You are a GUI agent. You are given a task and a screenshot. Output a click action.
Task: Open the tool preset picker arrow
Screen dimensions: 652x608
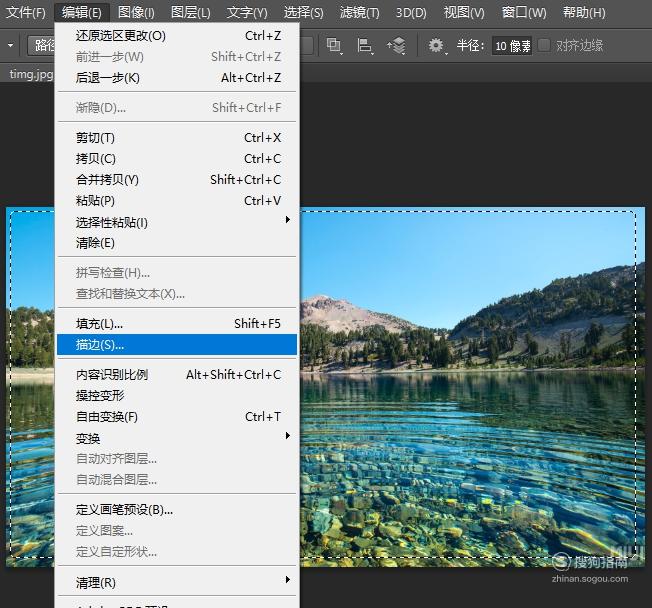10,45
